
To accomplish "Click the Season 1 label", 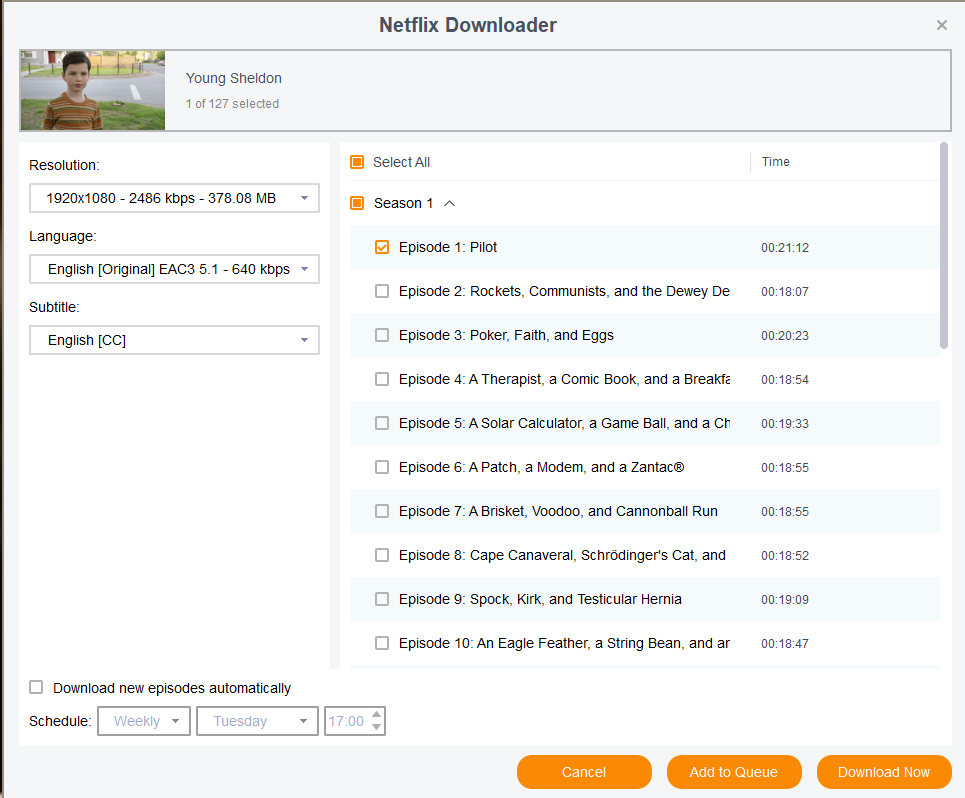I will click(x=404, y=203).
